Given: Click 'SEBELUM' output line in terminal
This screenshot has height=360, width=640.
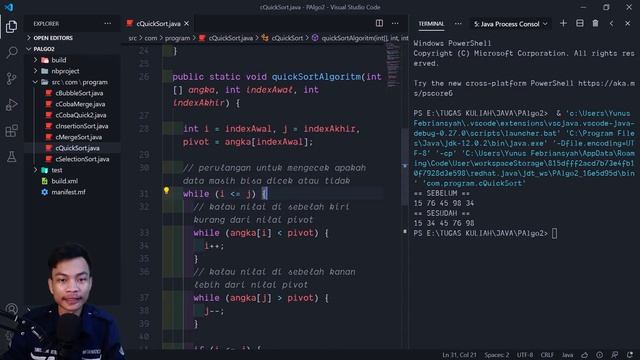Looking at the screenshot, I should pos(442,193).
